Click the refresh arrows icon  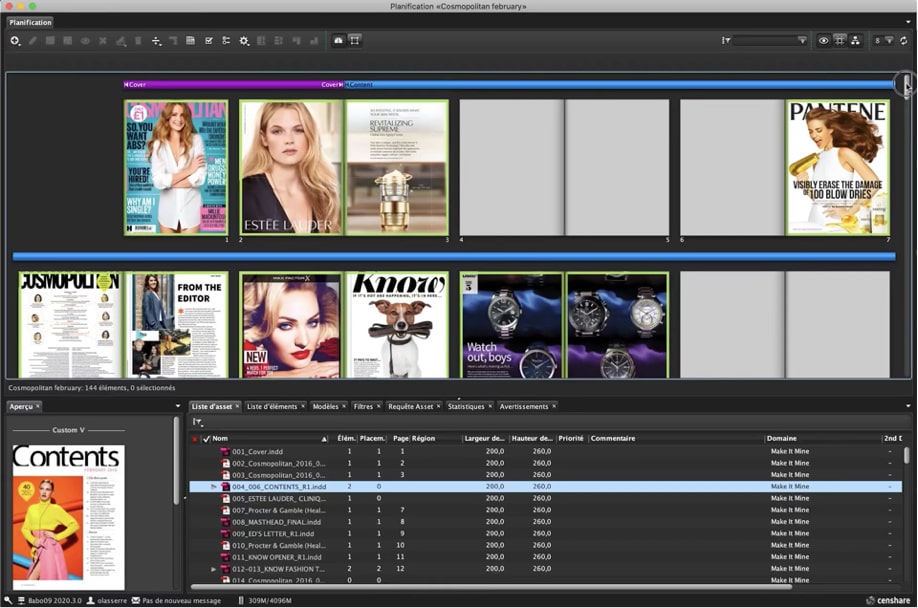pyautogui.click(x=904, y=40)
